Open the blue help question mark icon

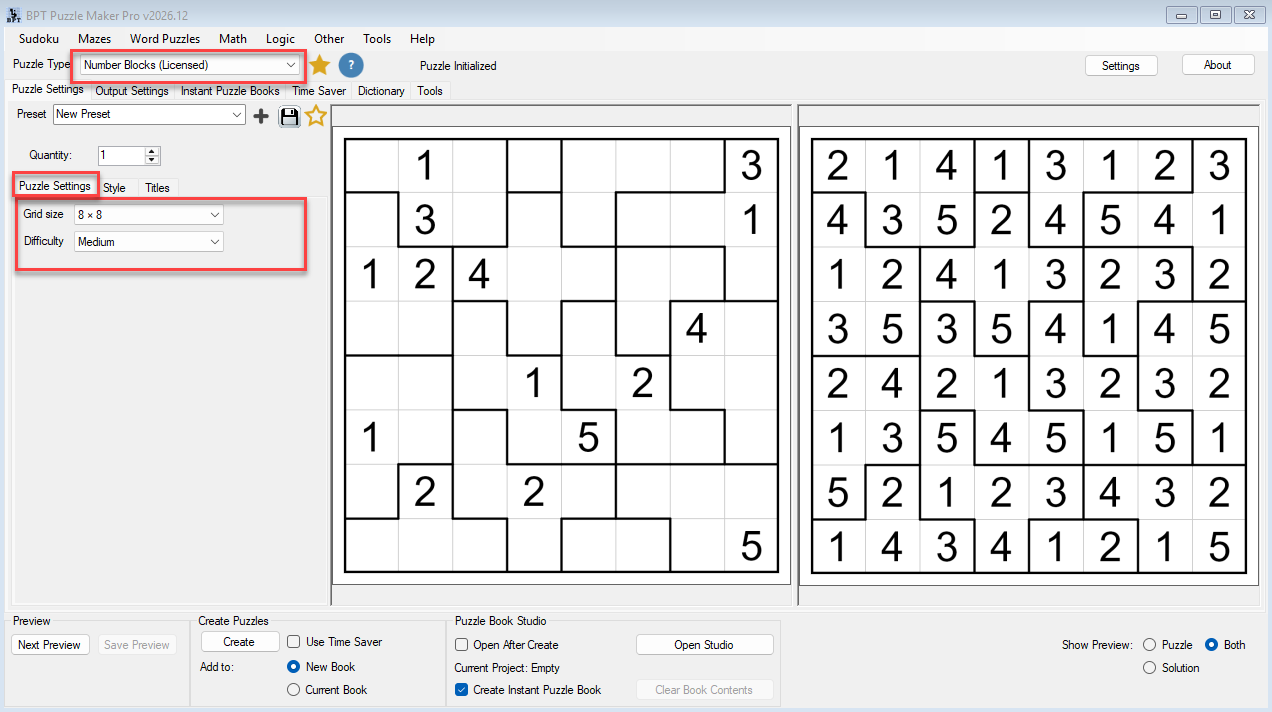point(350,65)
